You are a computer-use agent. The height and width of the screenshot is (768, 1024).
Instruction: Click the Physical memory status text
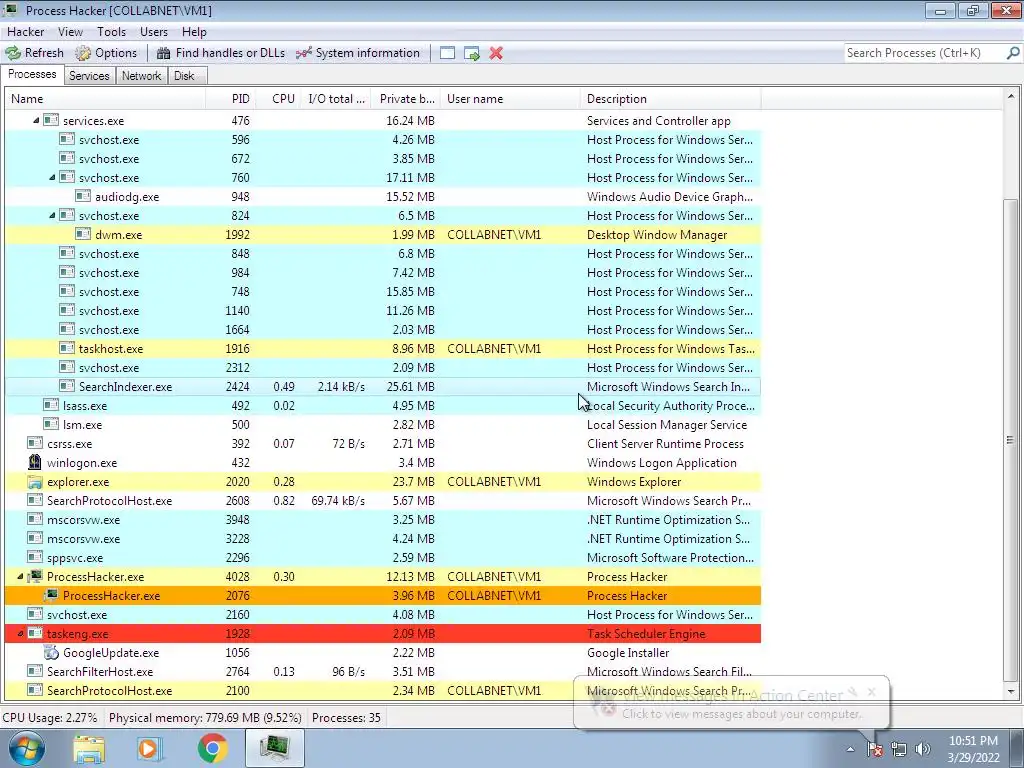tap(205, 718)
